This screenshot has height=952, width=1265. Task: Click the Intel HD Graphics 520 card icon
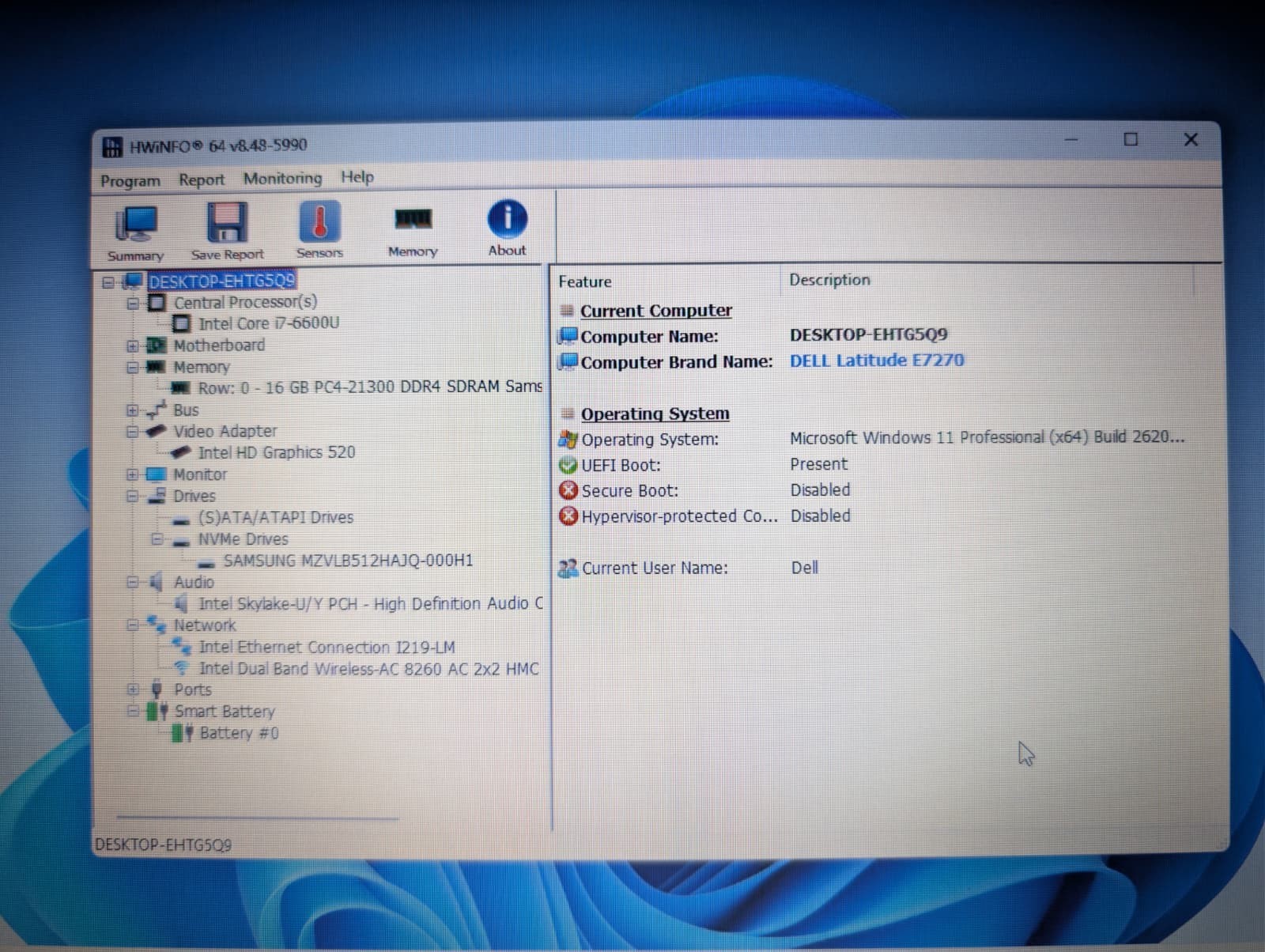pyautogui.click(x=181, y=453)
